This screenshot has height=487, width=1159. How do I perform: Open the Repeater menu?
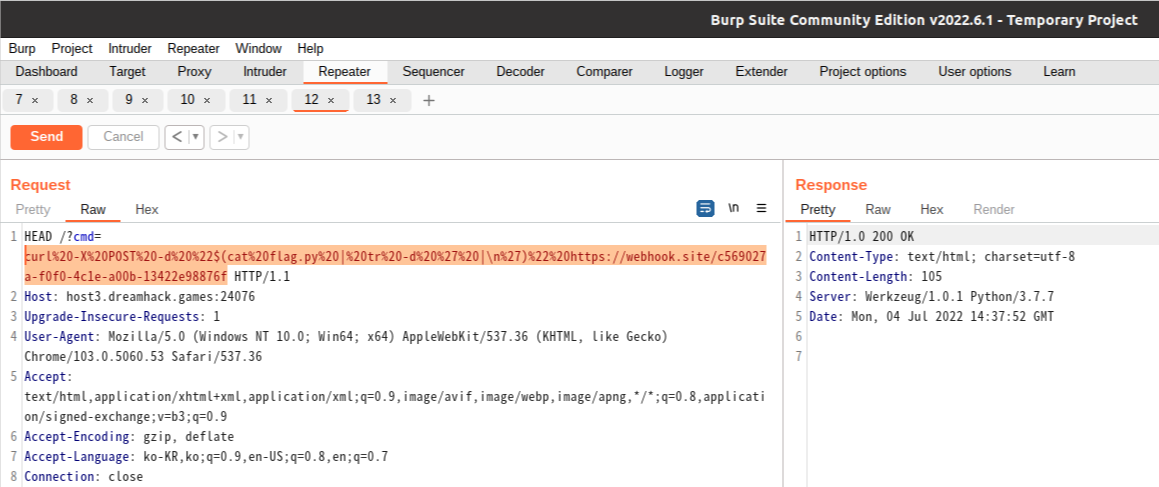click(194, 49)
